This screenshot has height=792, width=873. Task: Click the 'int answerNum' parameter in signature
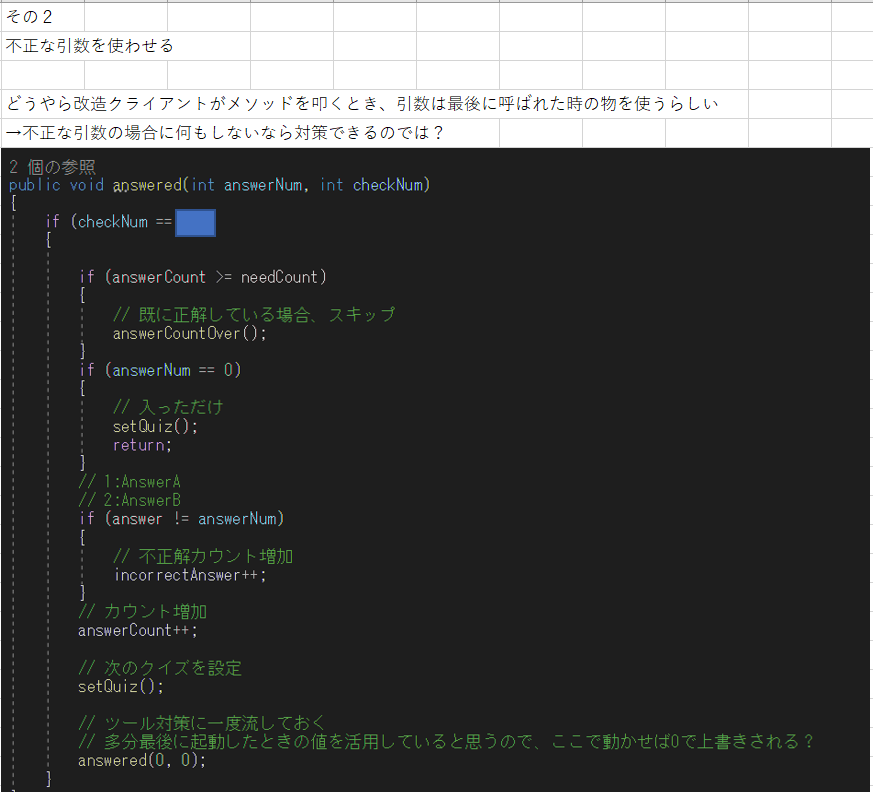coord(247,185)
